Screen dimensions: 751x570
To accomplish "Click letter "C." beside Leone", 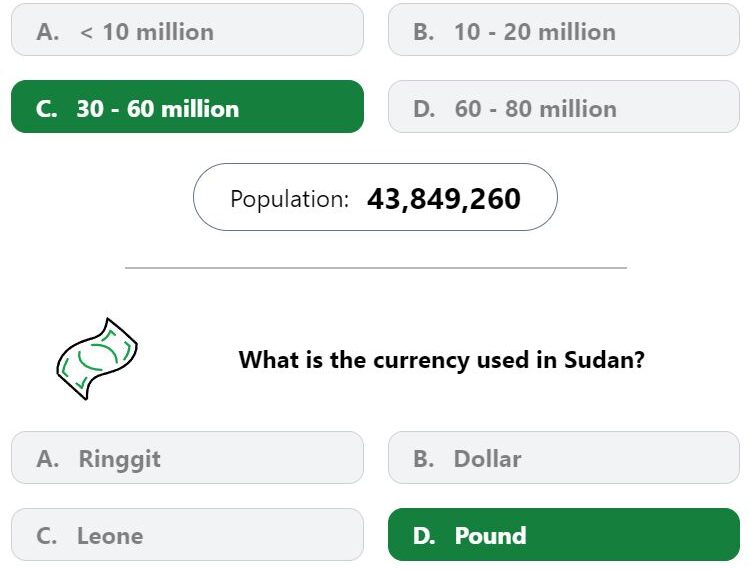I will pos(46,536).
